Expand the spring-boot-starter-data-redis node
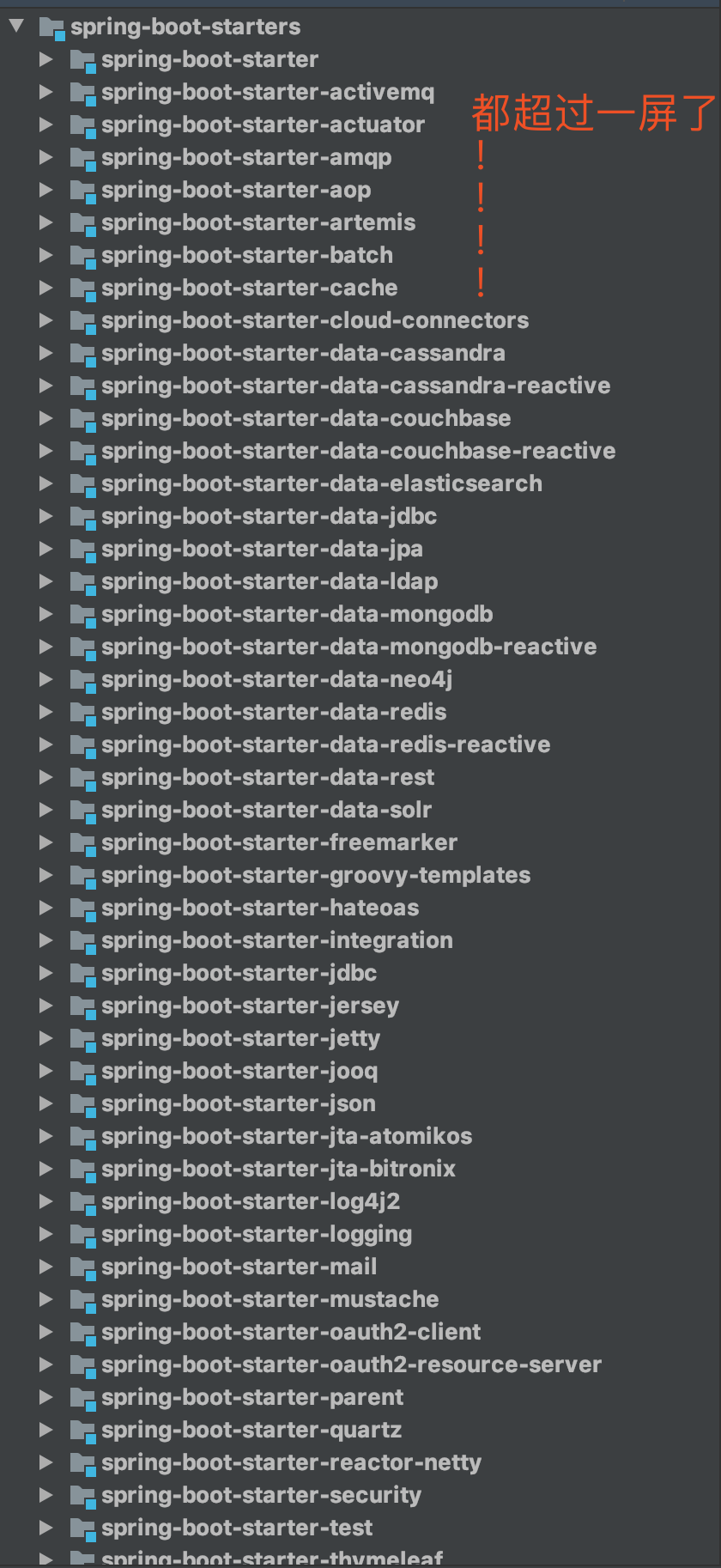 (46, 712)
